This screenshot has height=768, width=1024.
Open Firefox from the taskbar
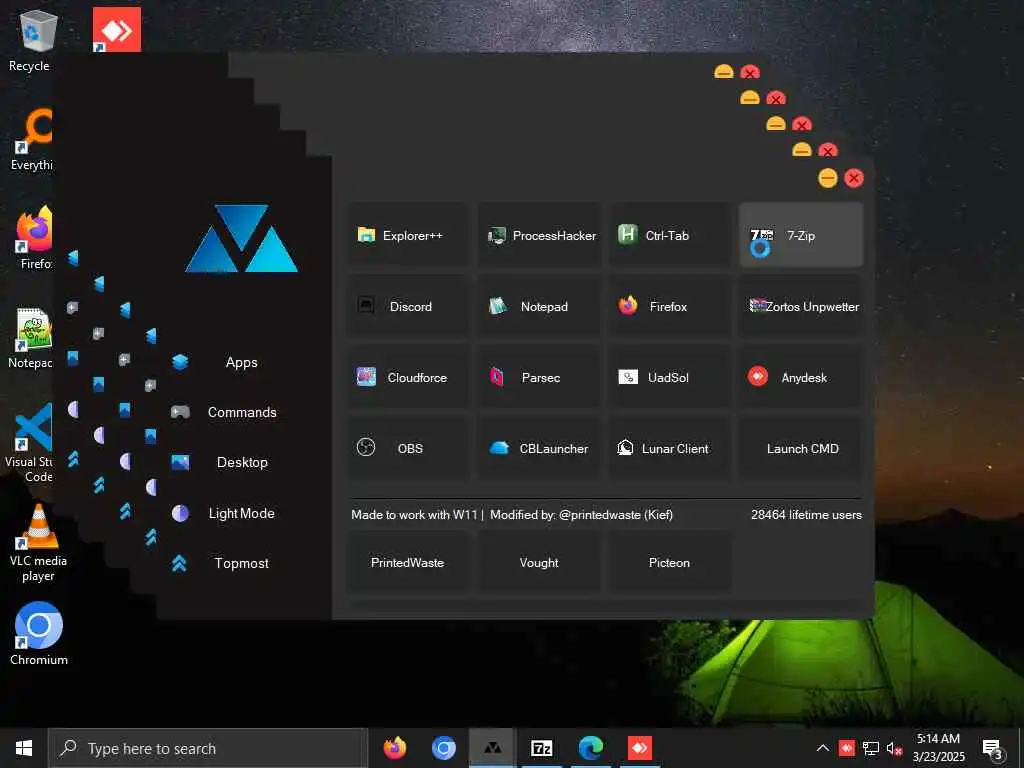[x=394, y=748]
